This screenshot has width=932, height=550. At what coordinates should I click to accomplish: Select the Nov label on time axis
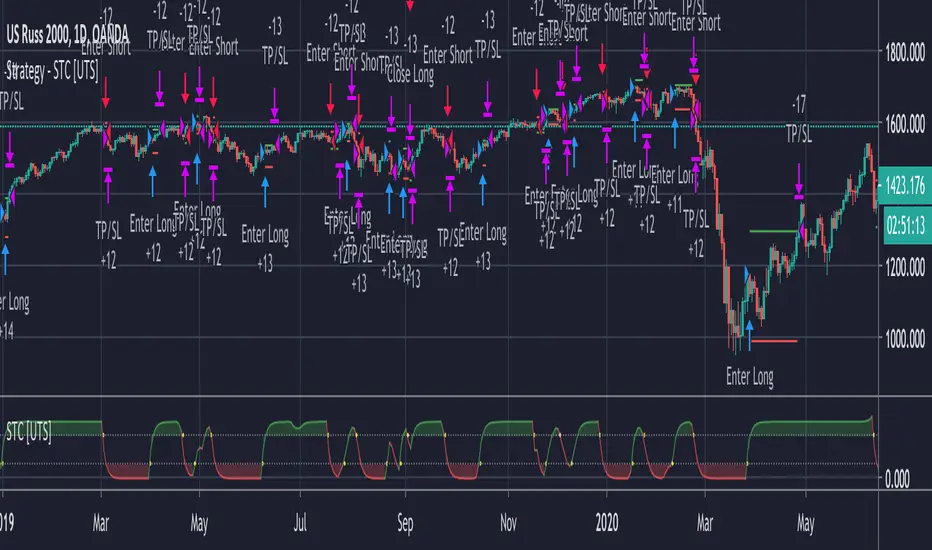[x=507, y=521]
